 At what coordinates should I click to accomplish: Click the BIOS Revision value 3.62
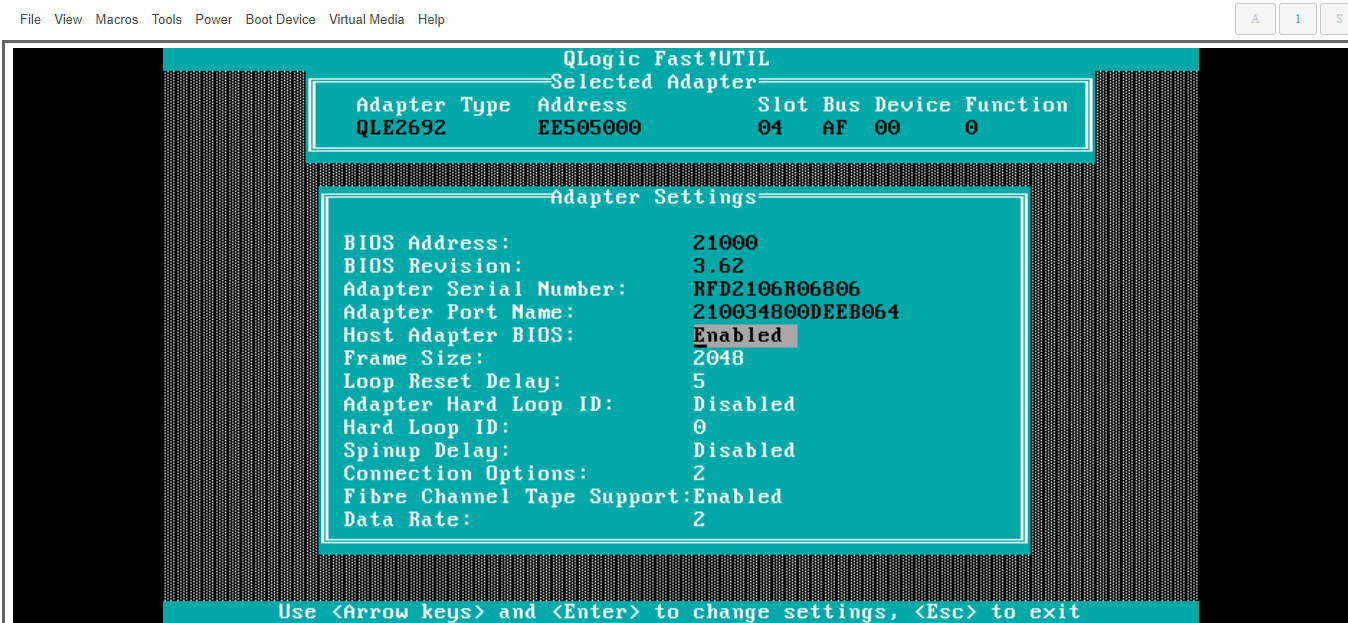(718, 266)
